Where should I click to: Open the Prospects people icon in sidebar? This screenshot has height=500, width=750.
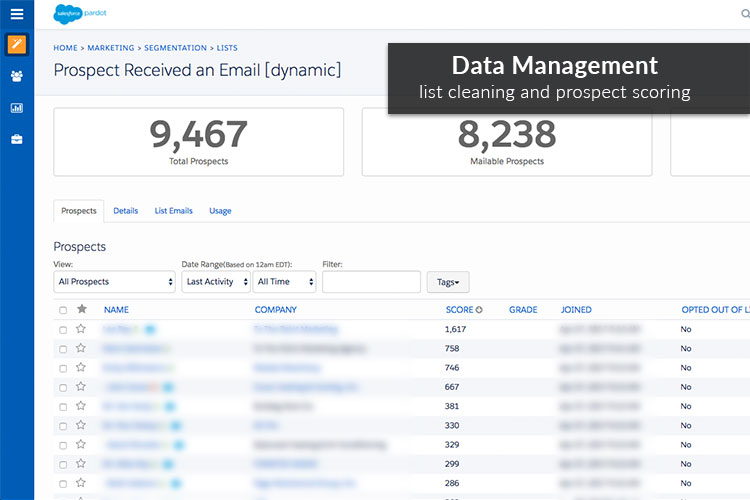pyautogui.click(x=17, y=76)
